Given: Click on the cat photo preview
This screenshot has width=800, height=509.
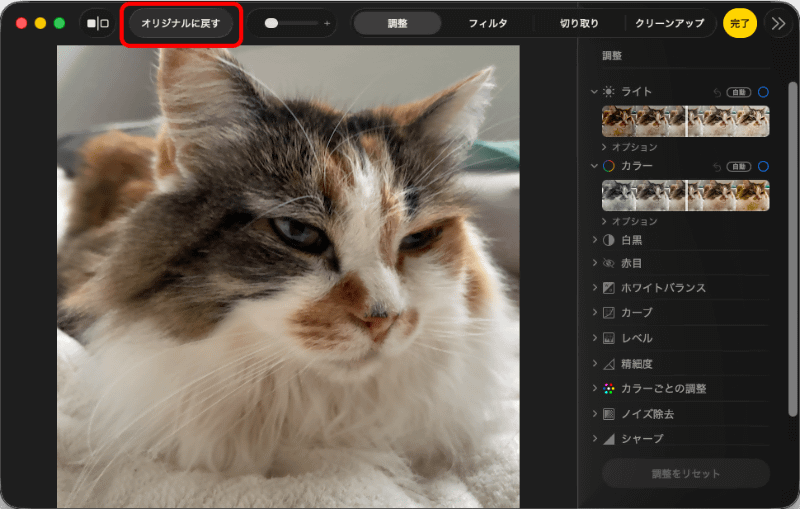Looking at the screenshot, I should coord(288,276).
